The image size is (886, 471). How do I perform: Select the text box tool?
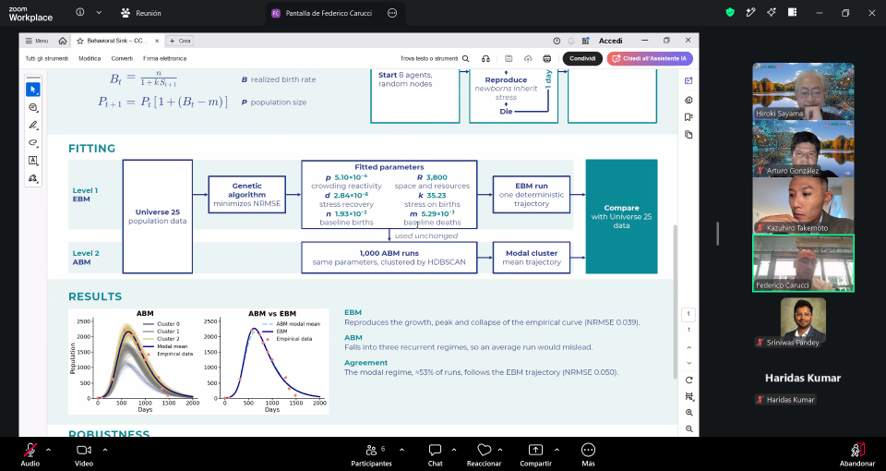[x=33, y=160]
